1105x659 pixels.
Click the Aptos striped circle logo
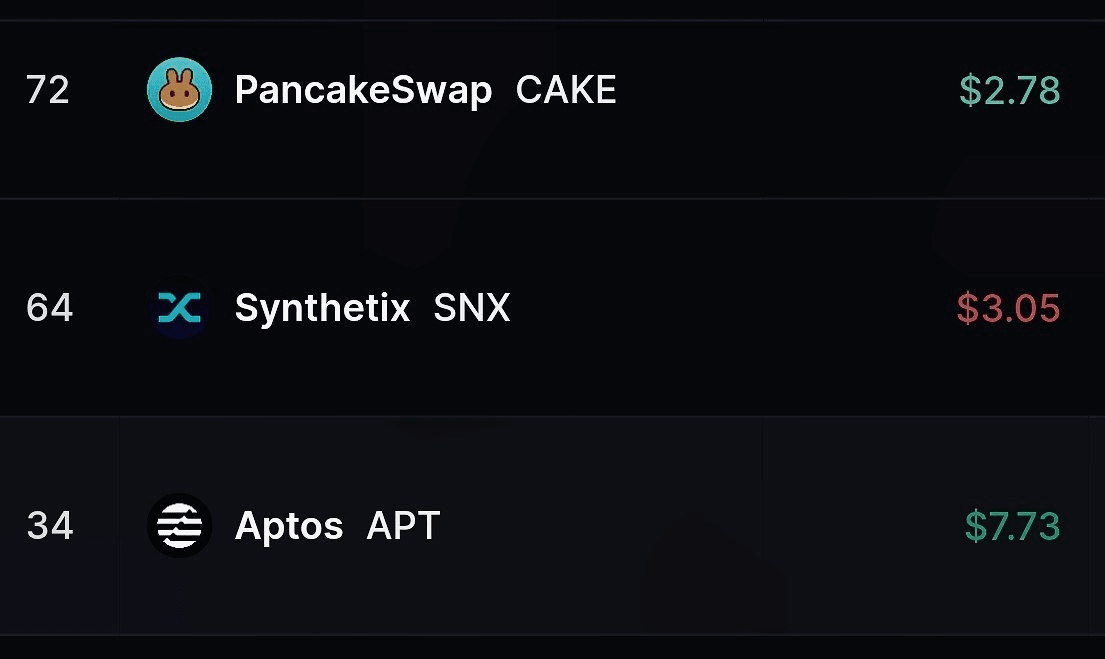(x=180, y=526)
